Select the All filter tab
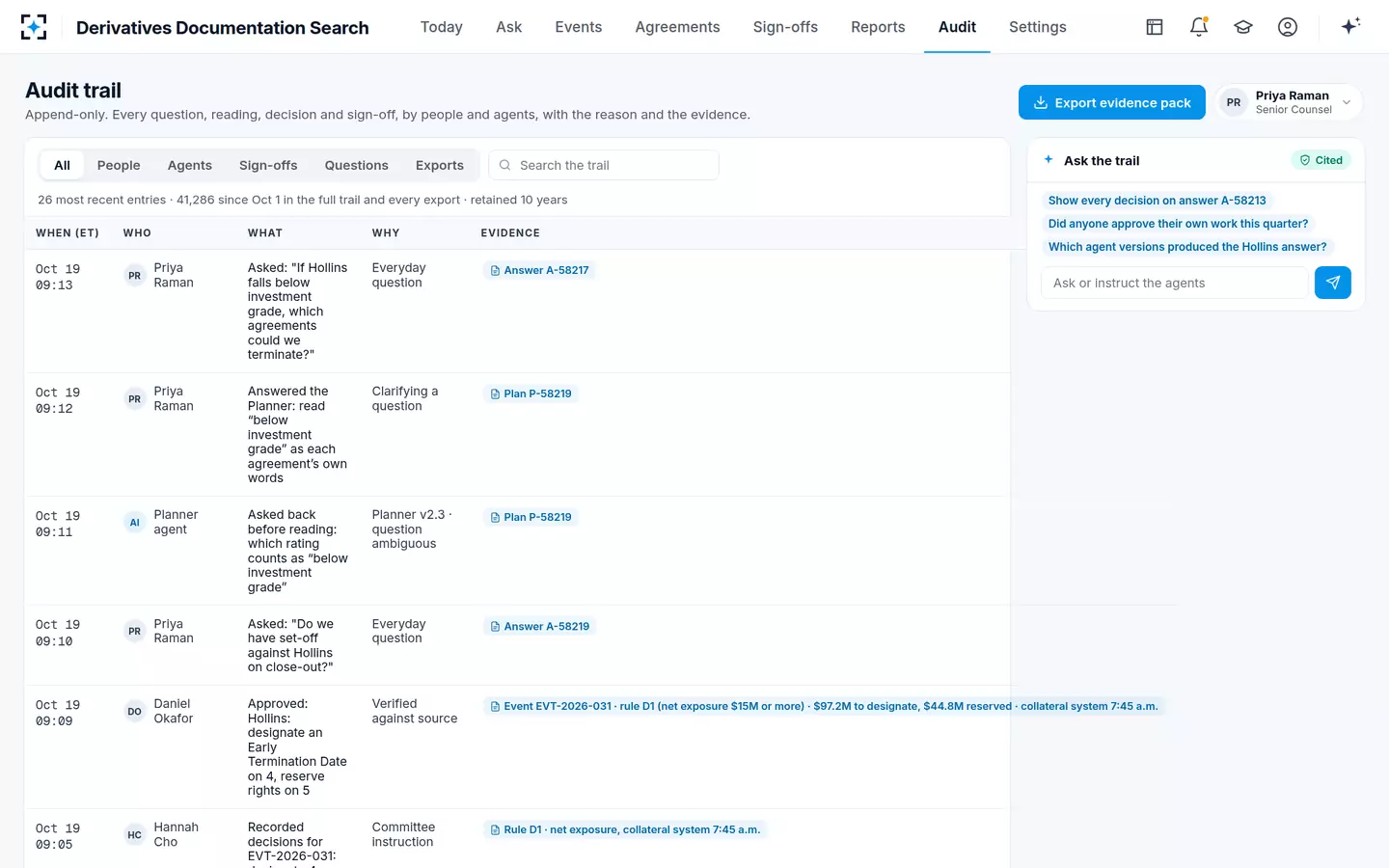 point(62,165)
